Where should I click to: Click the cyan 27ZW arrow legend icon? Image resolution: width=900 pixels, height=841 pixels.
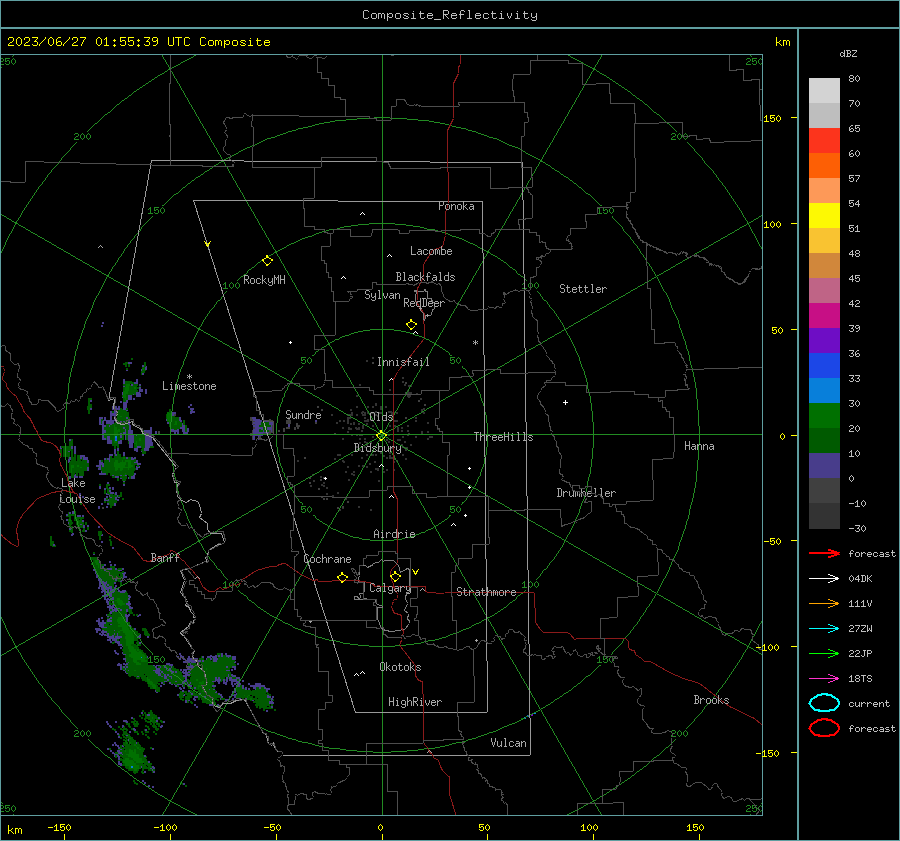pyautogui.click(x=824, y=629)
